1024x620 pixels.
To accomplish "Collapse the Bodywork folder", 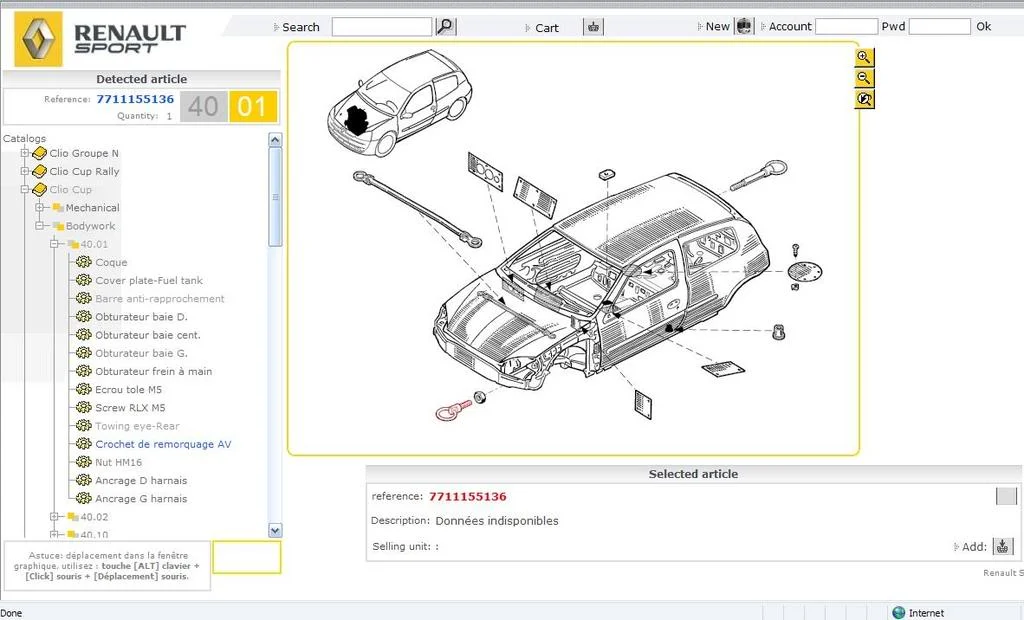I will (39, 226).
